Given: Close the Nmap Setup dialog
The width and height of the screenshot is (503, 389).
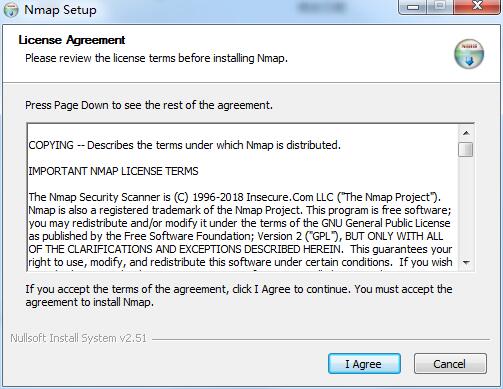Looking at the screenshot, I should [478, 6].
